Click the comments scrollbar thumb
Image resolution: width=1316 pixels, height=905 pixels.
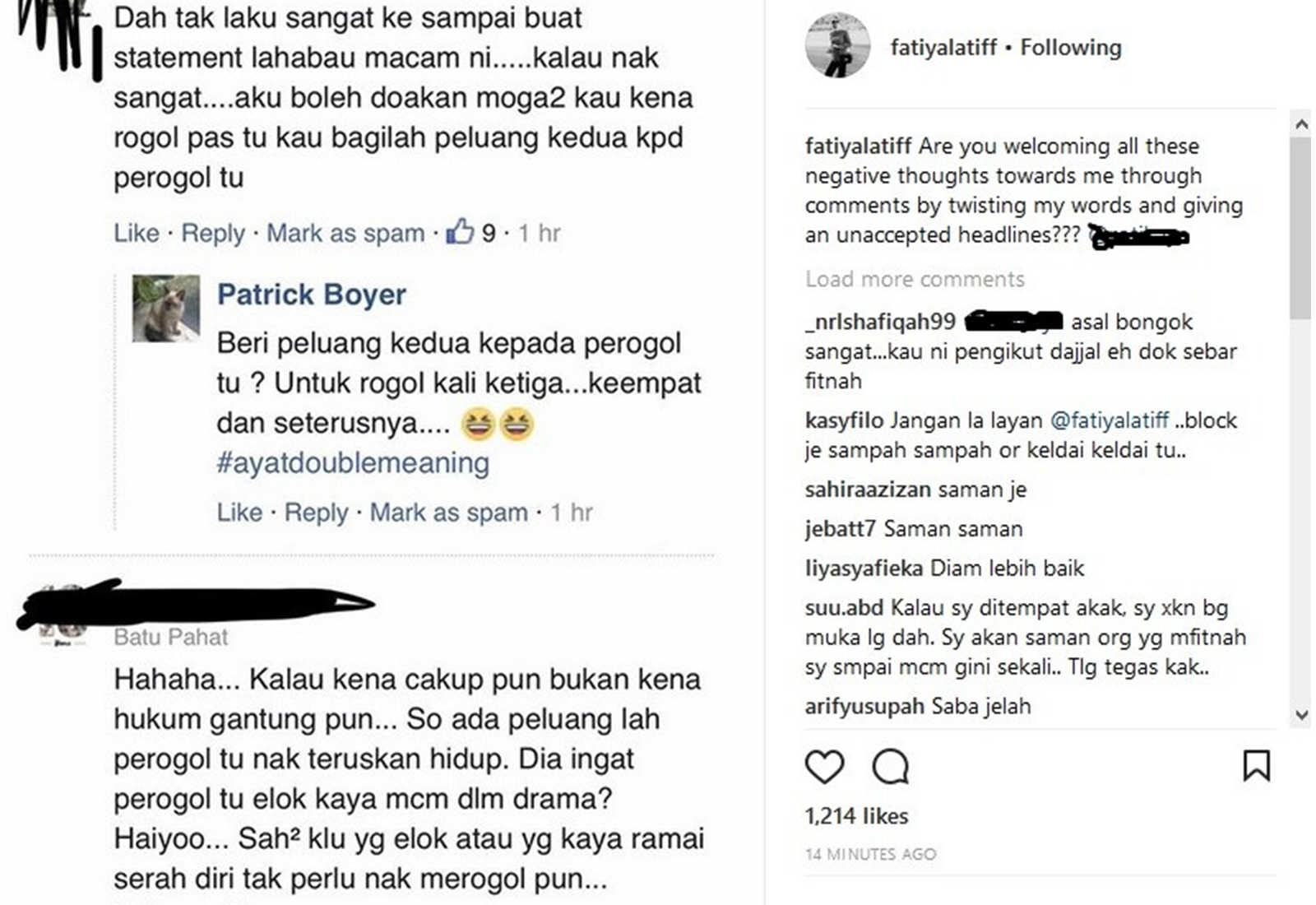[1300, 228]
